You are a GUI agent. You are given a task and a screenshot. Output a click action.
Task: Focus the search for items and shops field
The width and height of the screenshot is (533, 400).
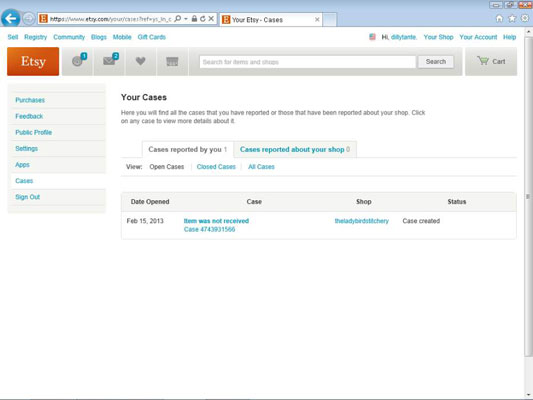click(x=308, y=62)
